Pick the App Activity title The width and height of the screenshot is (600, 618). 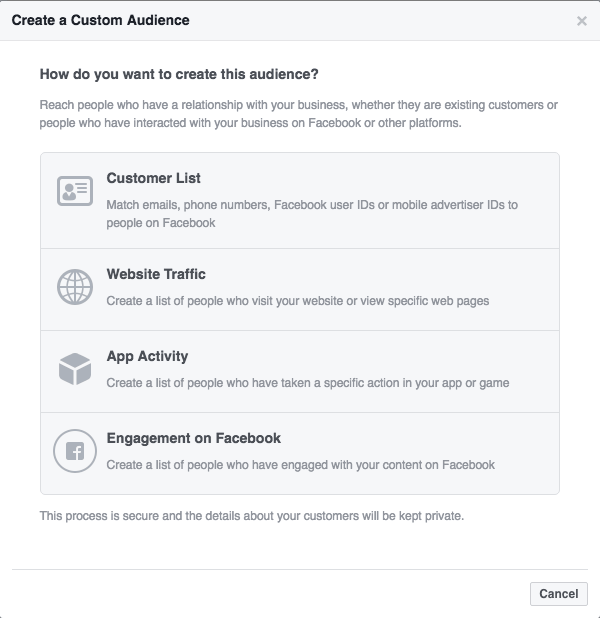click(147, 356)
